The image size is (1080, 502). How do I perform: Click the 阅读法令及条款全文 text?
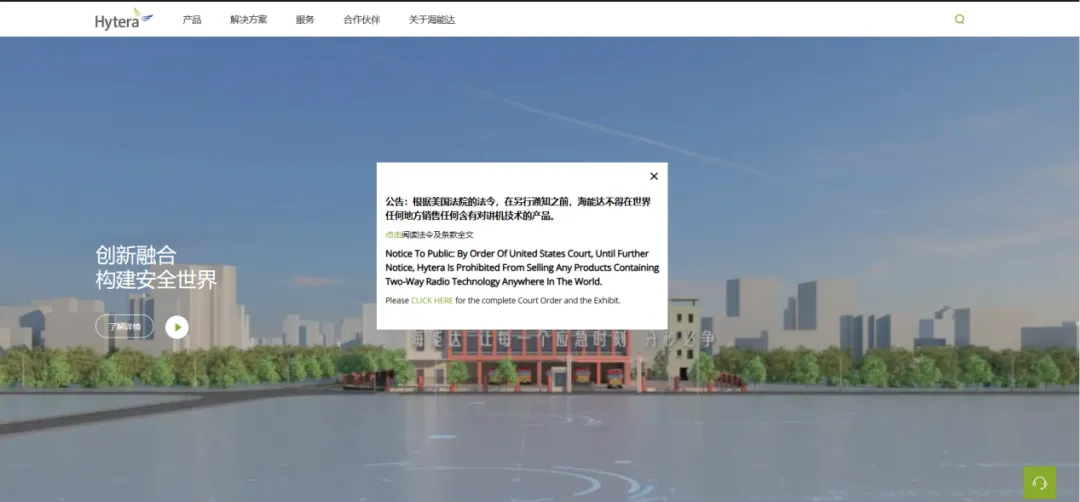coord(438,235)
